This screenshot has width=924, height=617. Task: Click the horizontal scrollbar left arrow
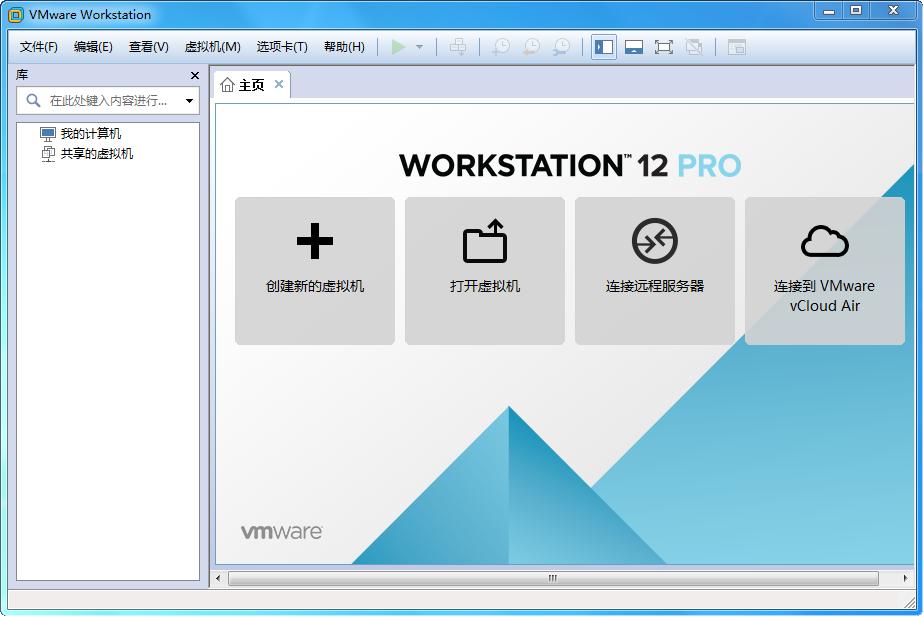(219, 578)
